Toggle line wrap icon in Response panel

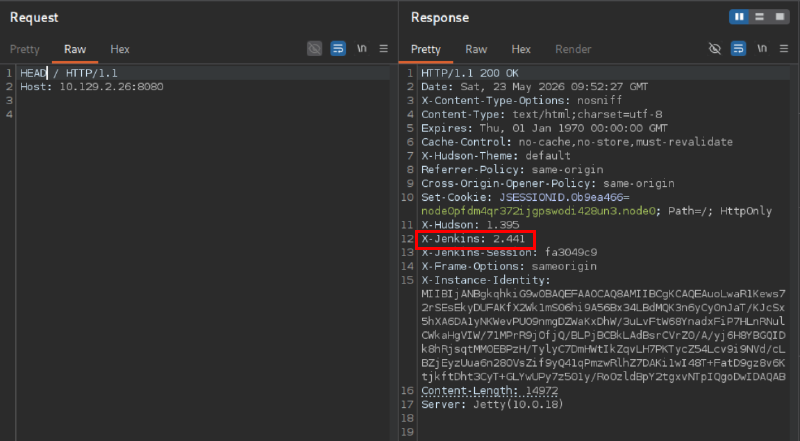coord(738,48)
